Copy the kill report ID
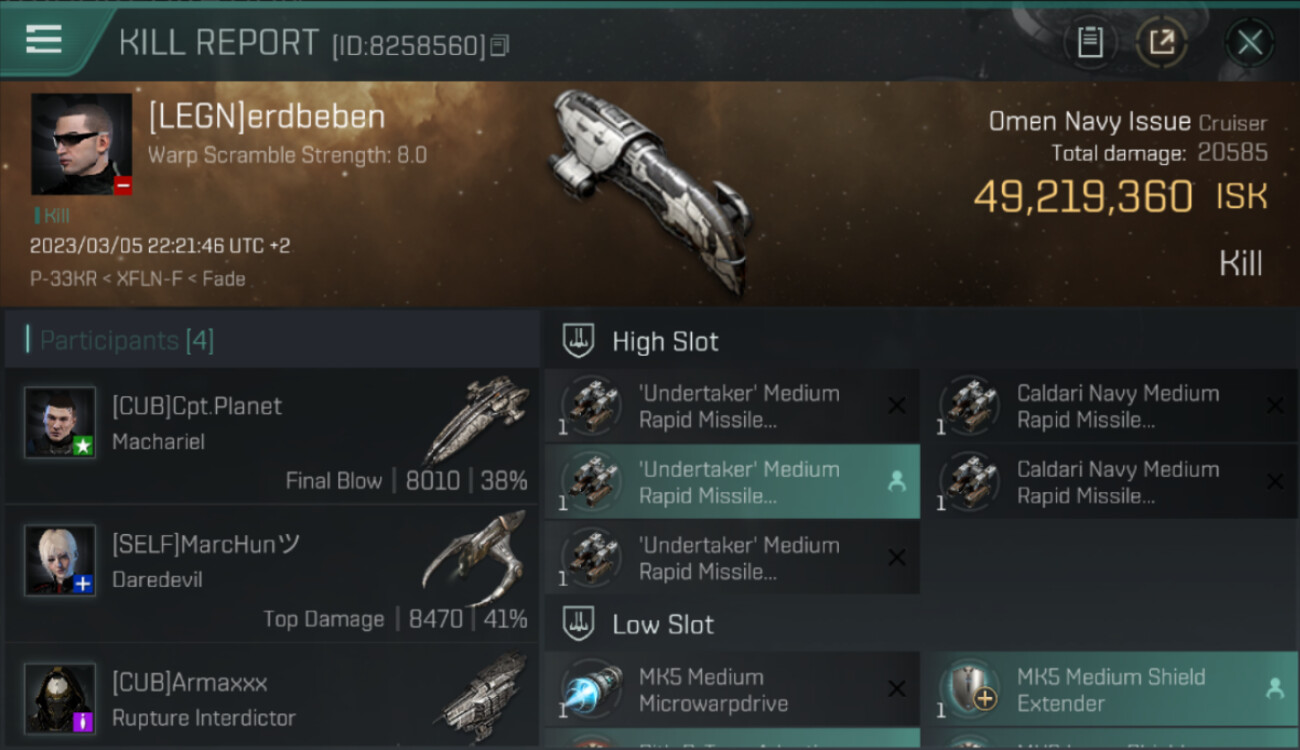The height and width of the screenshot is (750, 1300). click(x=500, y=45)
